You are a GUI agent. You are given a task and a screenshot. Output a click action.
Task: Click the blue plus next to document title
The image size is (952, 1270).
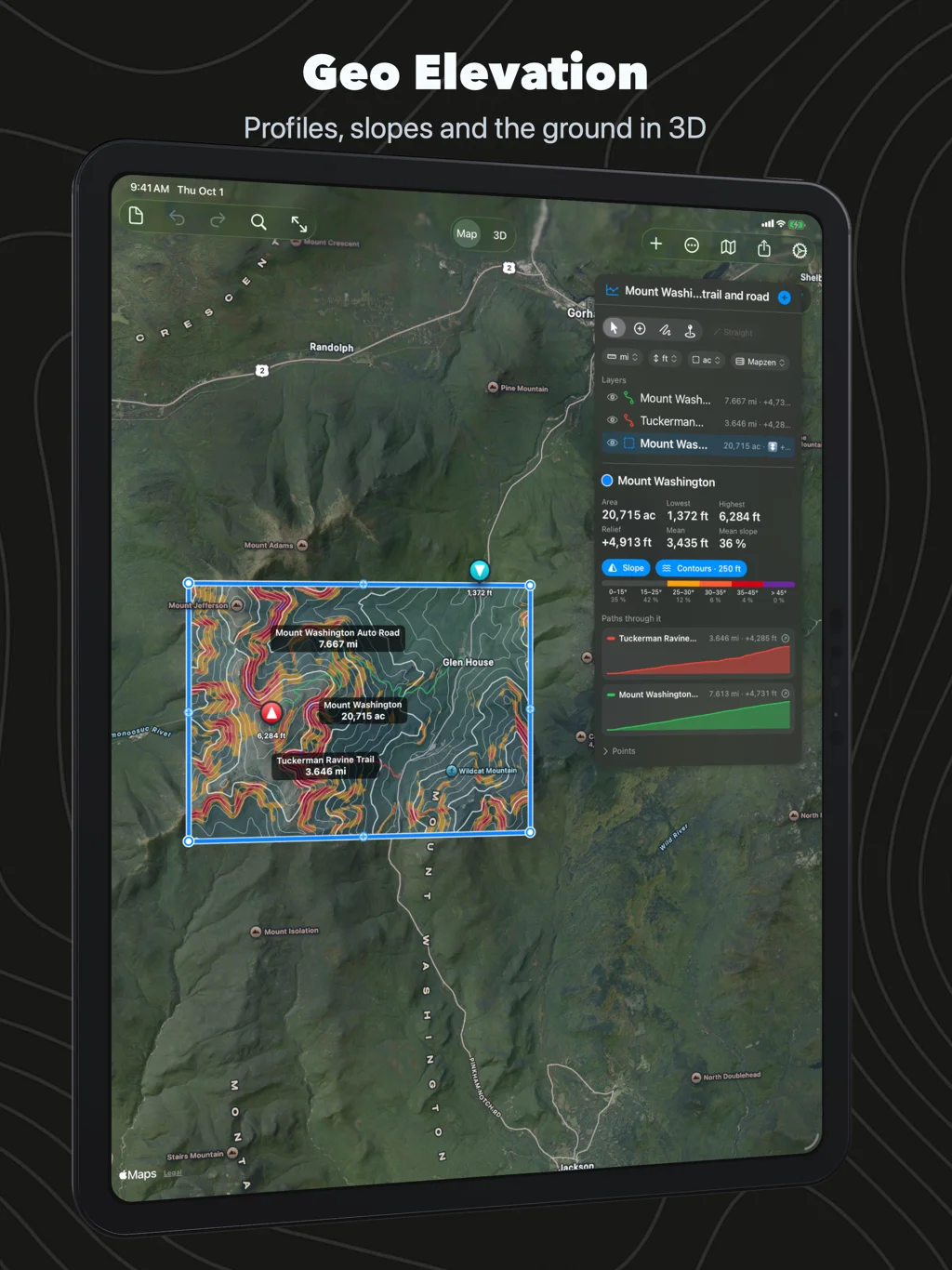785,298
